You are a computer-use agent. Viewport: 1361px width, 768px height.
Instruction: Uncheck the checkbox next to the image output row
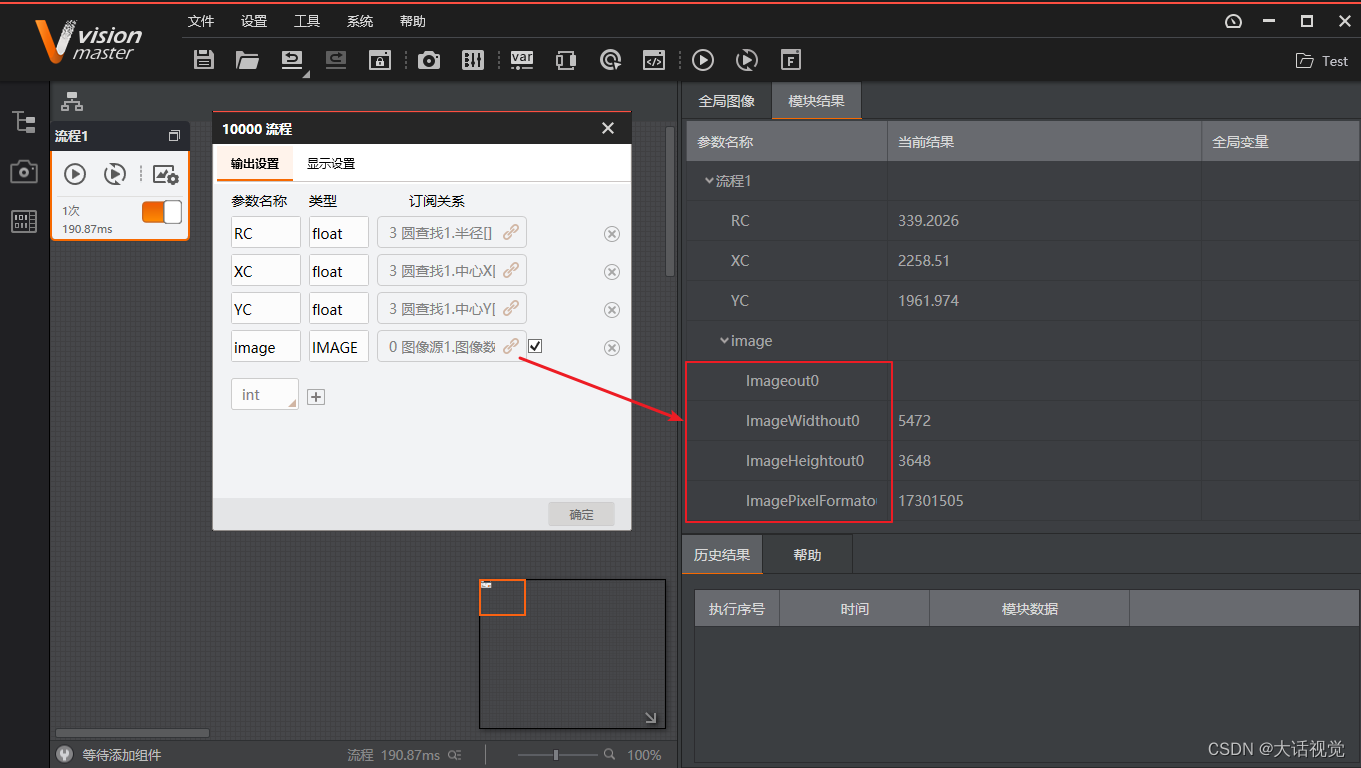click(535, 345)
